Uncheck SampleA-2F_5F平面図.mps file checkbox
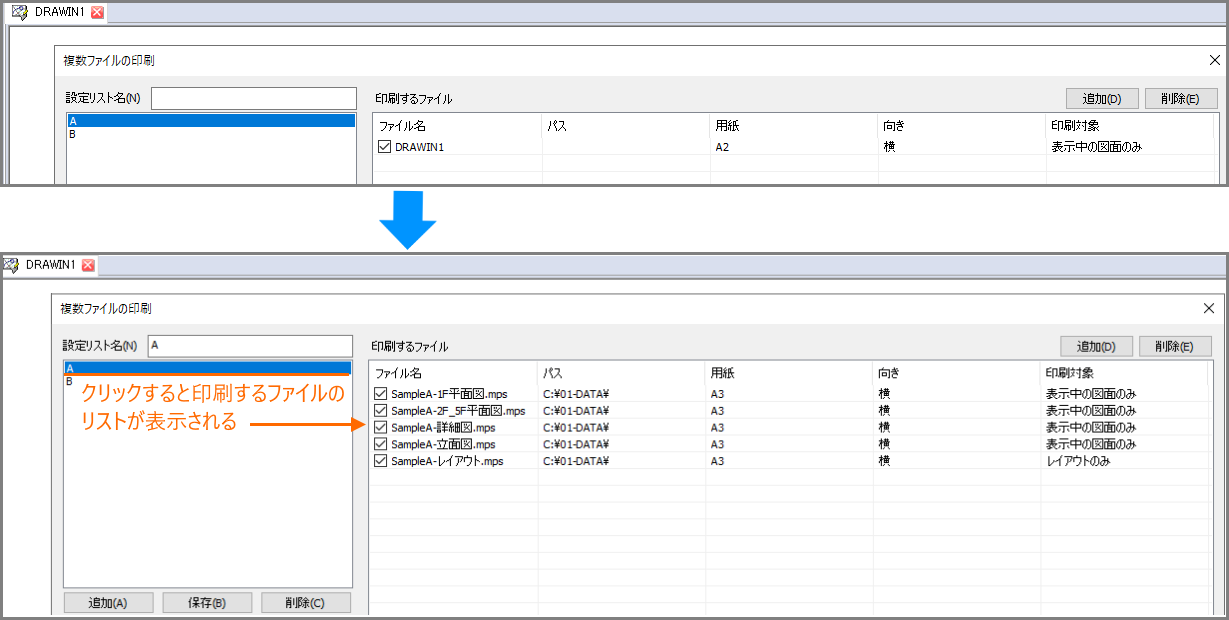Viewport: 1229px width, 620px height. coord(381,411)
